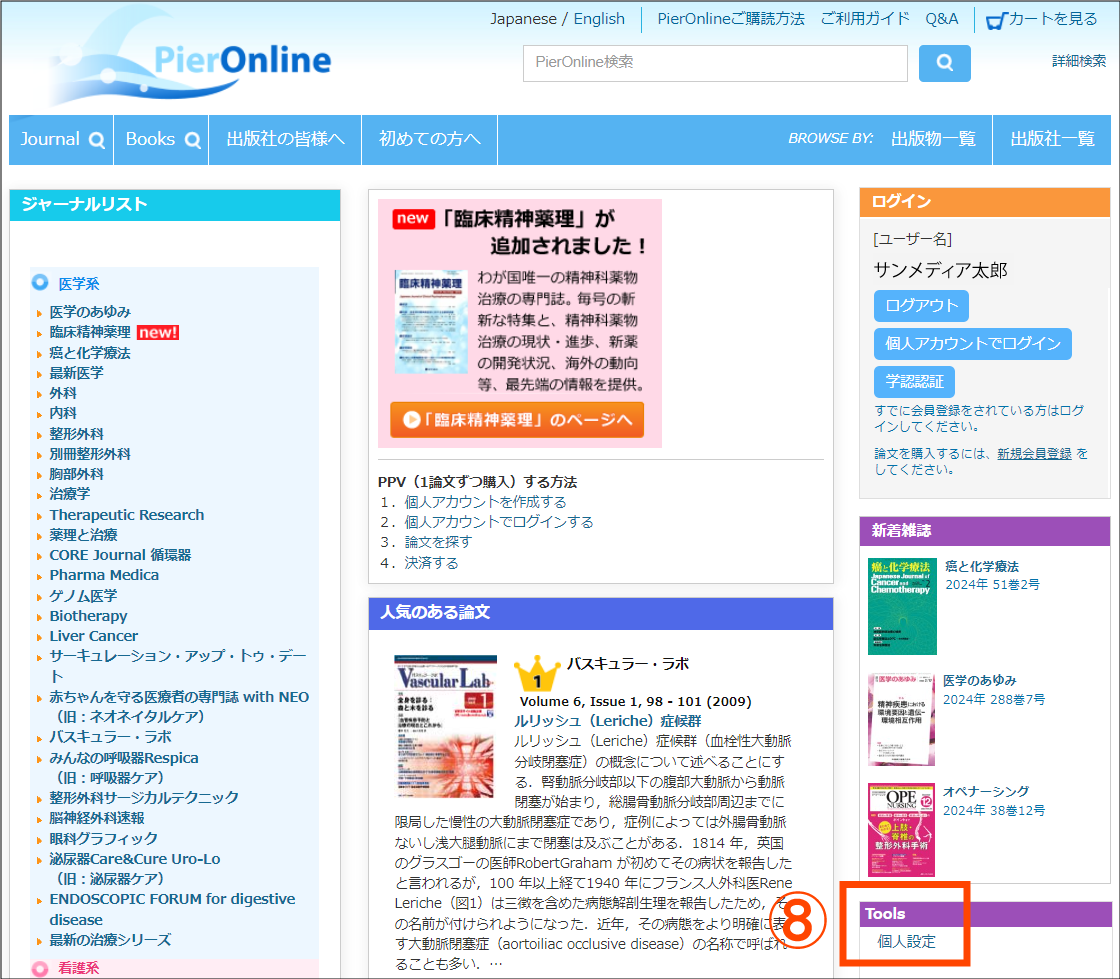Image resolution: width=1120 pixels, height=979 pixels.
Task: Browse by 出版物一覧
Action: click(933, 139)
